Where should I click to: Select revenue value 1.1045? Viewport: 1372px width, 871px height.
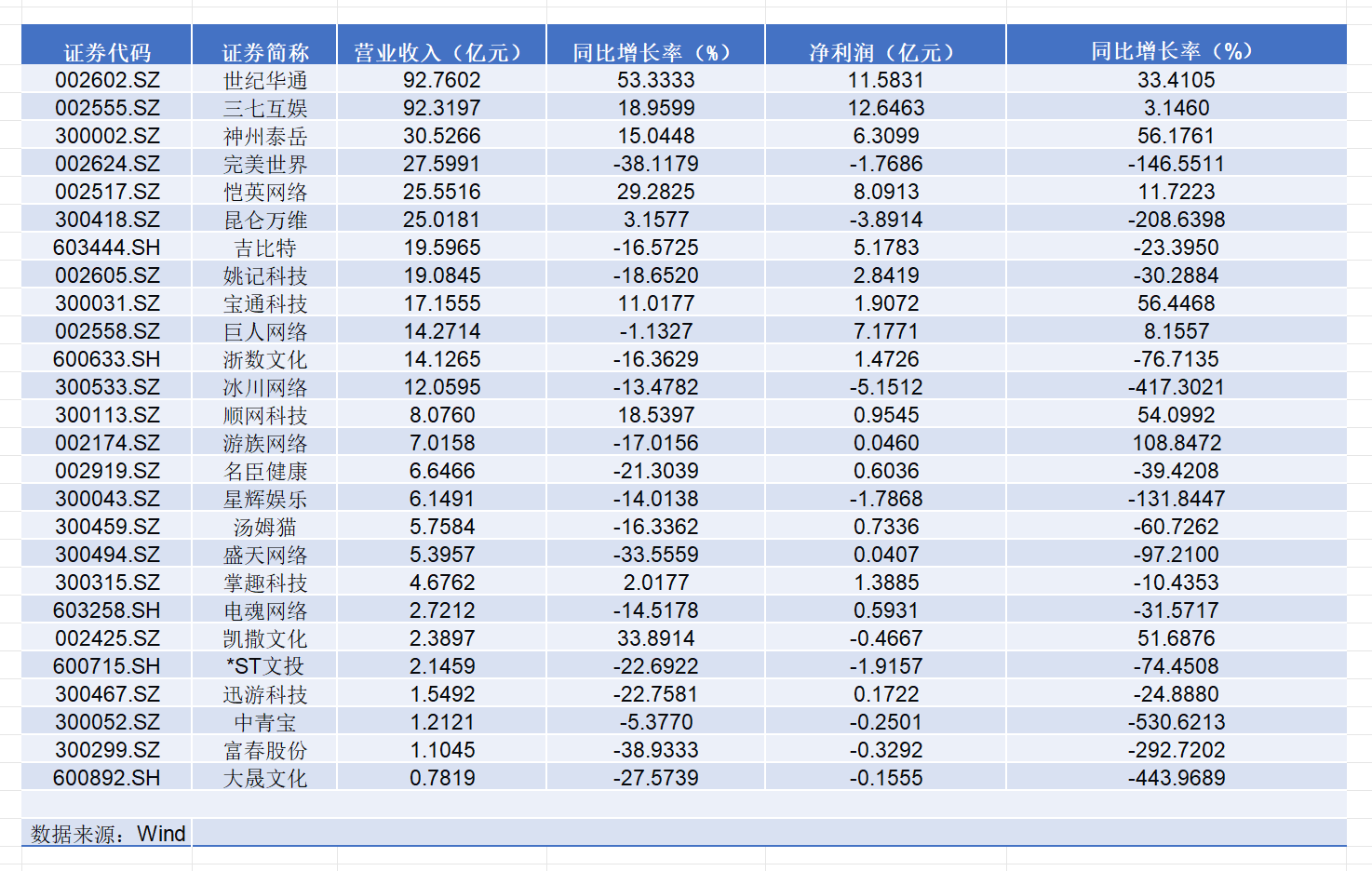tap(442, 750)
